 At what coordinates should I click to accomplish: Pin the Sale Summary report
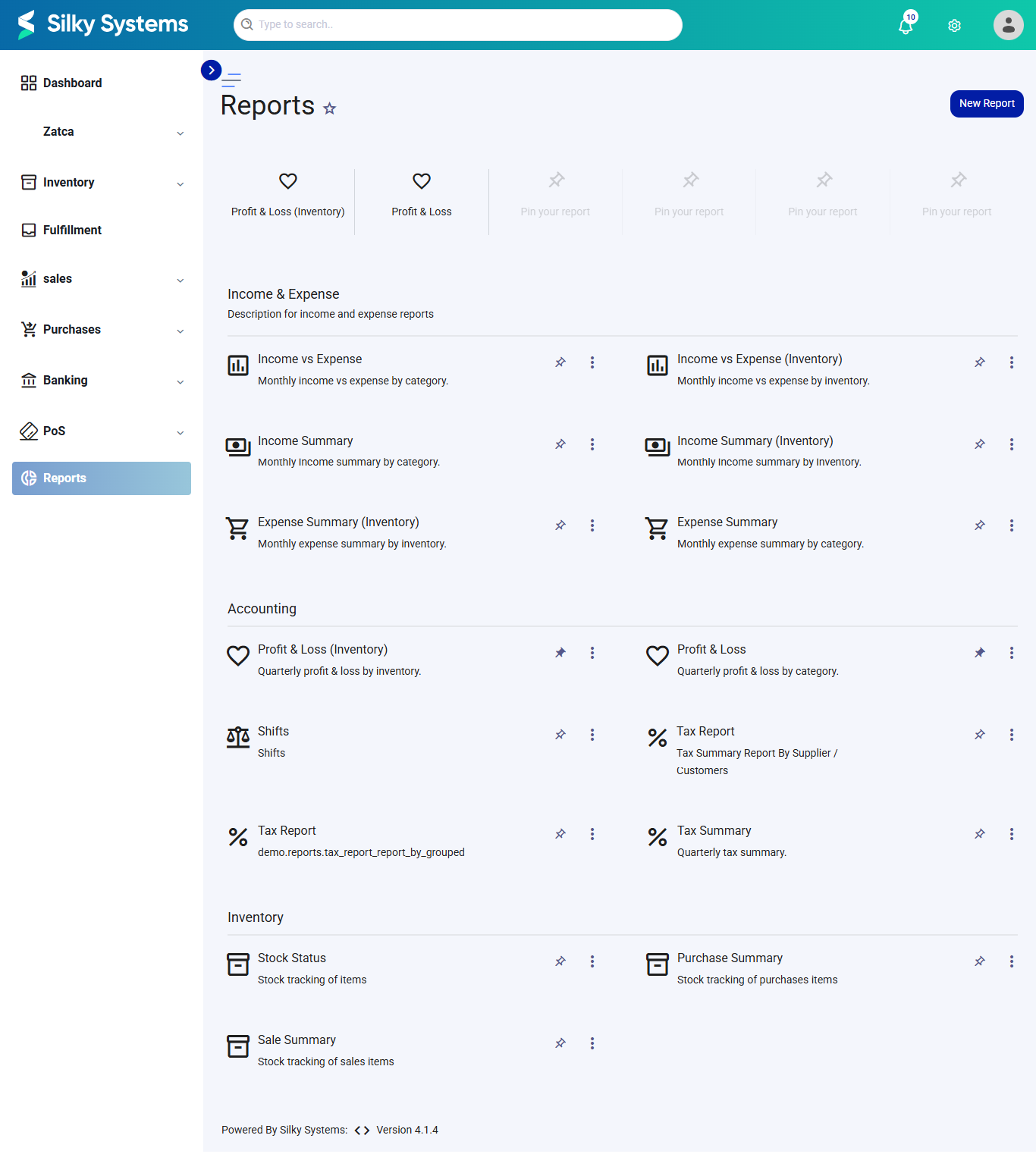(560, 1043)
